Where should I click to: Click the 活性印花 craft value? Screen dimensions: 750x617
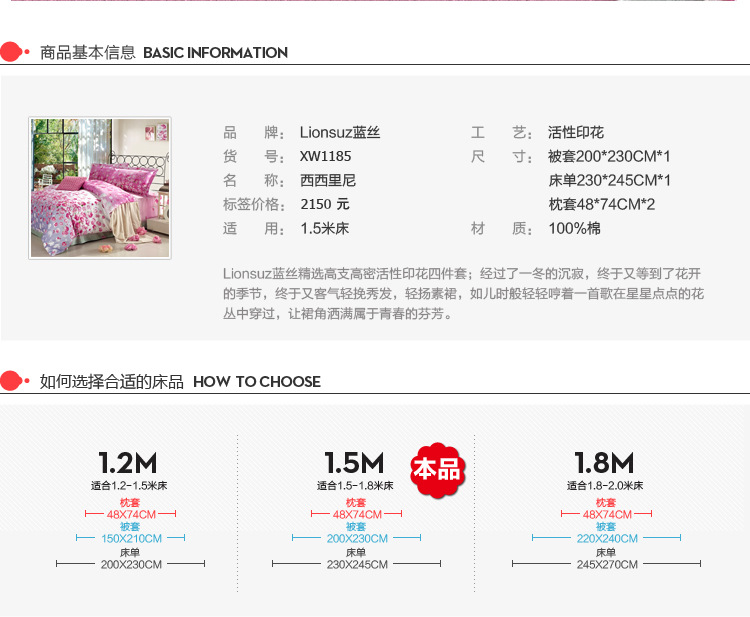pos(576,132)
